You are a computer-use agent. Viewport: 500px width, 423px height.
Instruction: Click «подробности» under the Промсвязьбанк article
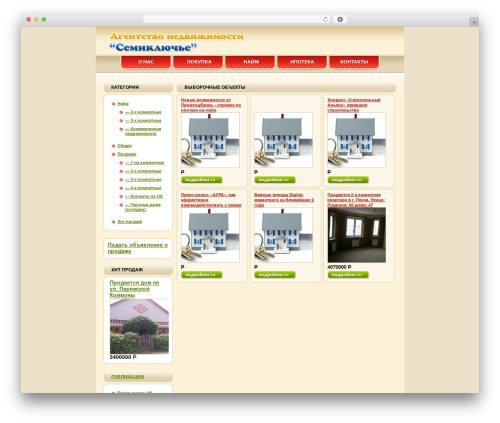click(x=202, y=180)
